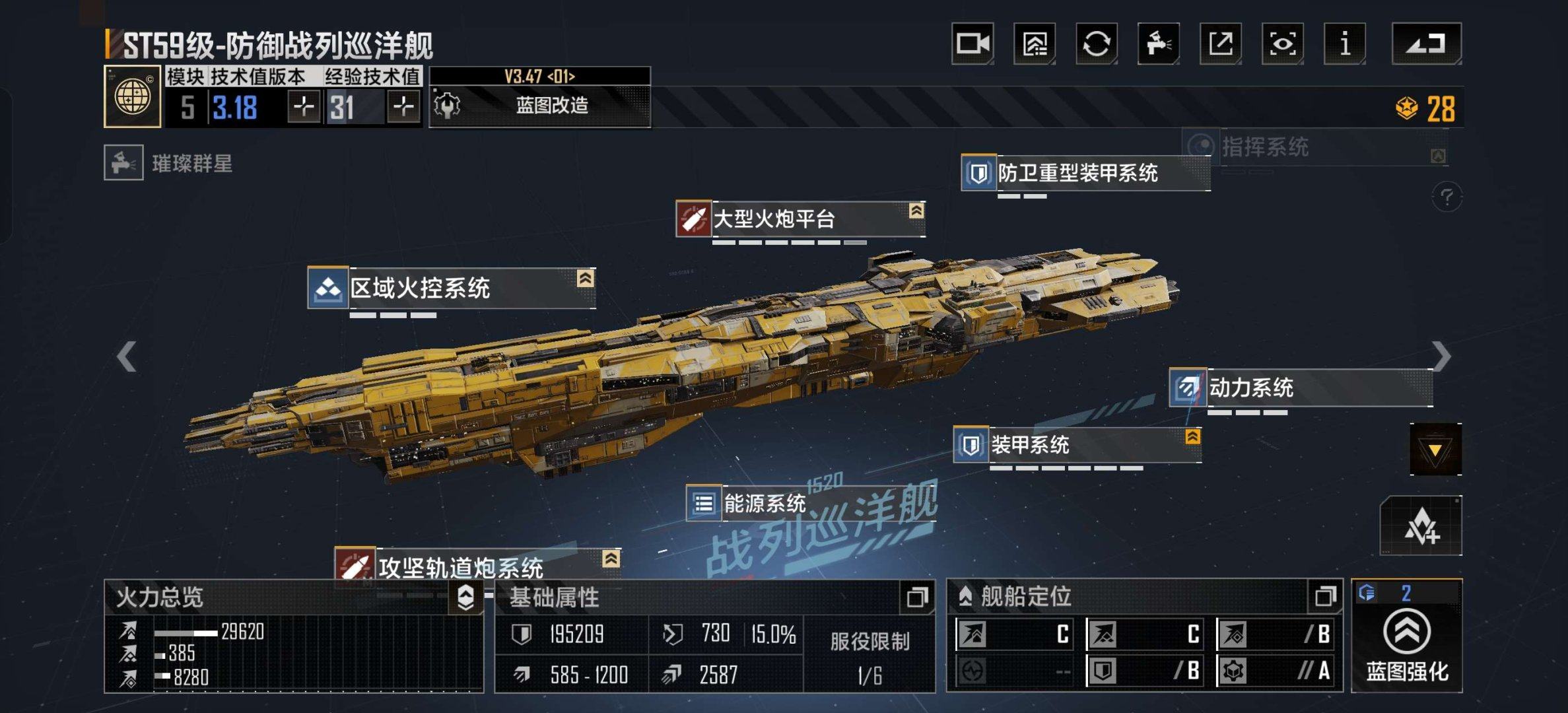The height and width of the screenshot is (713, 1568).
Task: Toggle the 火力总览 up-down switch
Action: (465, 597)
